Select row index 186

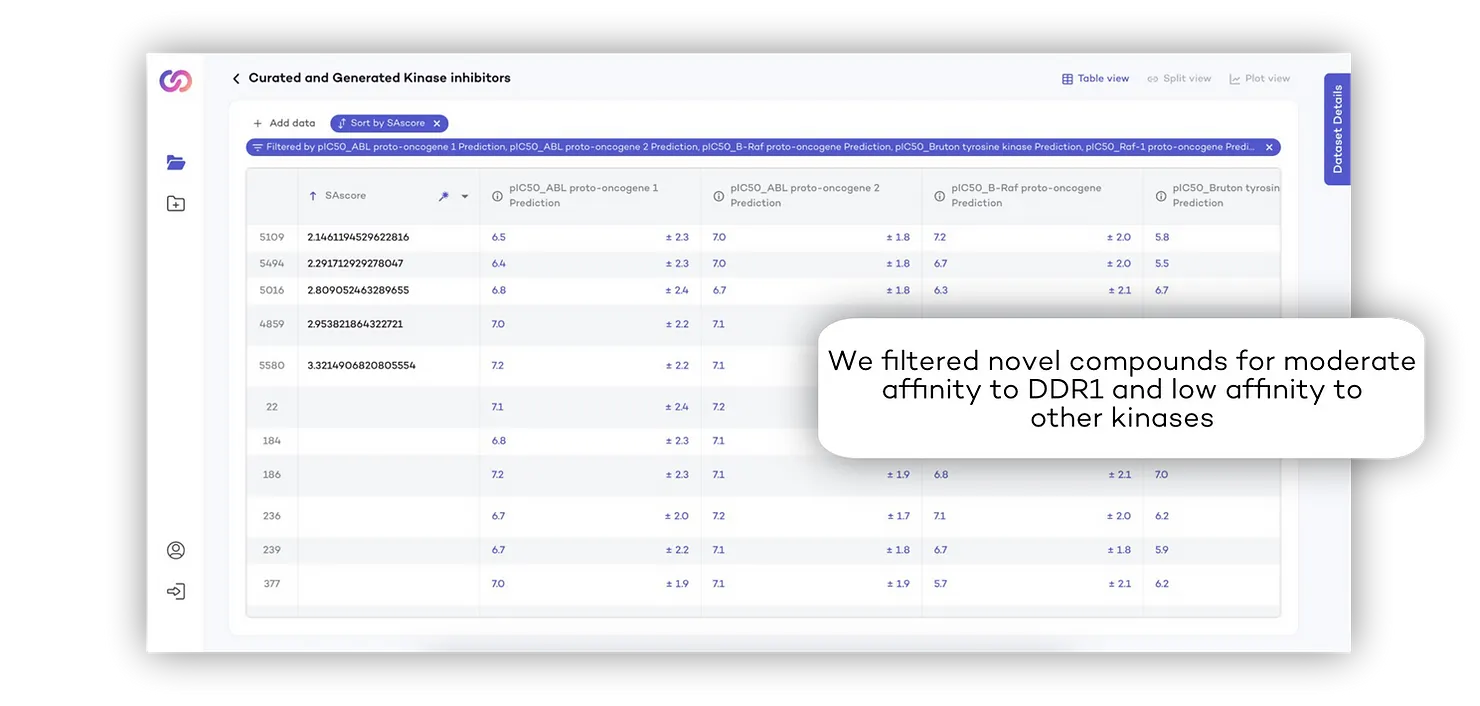click(x=272, y=474)
